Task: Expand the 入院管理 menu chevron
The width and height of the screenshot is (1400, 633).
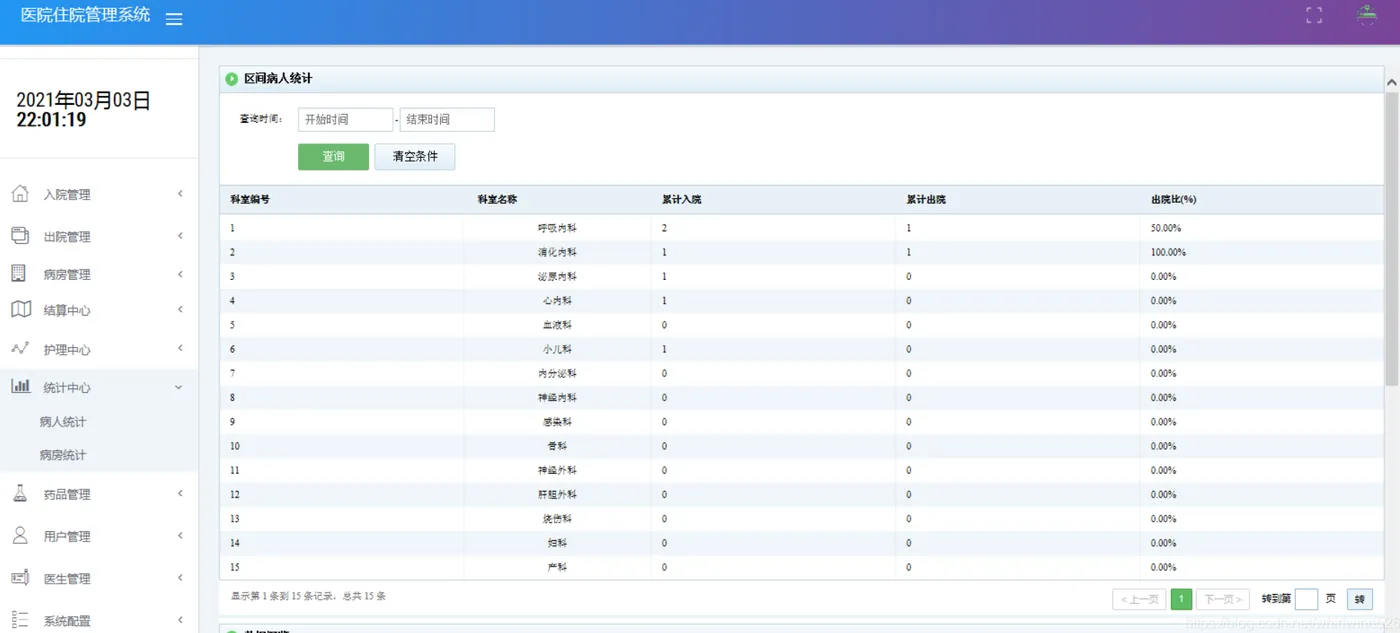Action: pyautogui.click(x=180, y=194)
